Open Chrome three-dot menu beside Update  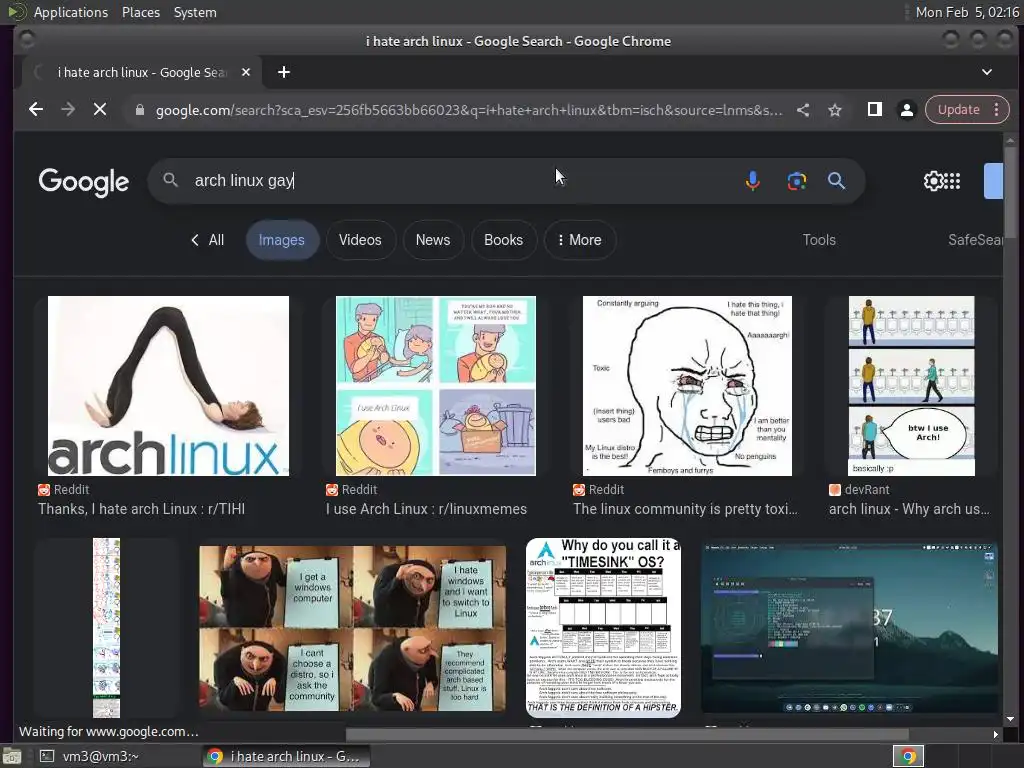pyautogui.click(x=997, y=110)
